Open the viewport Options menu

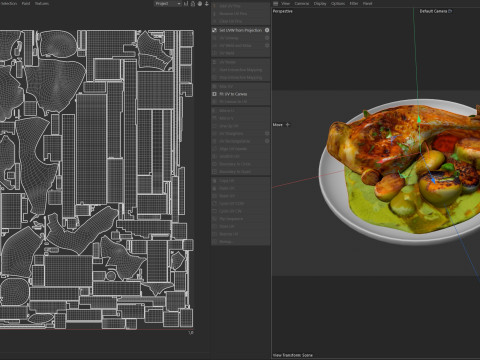(338, 4)
